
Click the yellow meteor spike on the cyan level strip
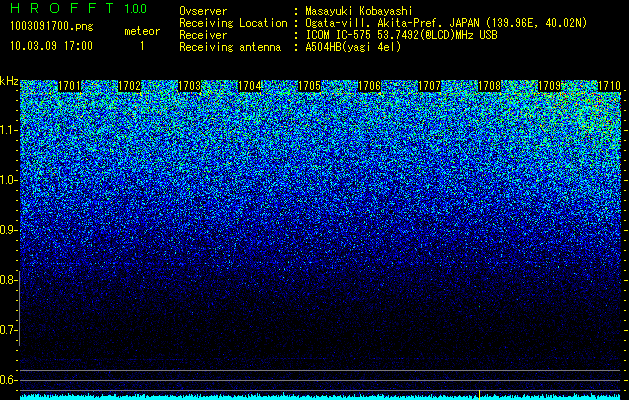pos(479,394)
